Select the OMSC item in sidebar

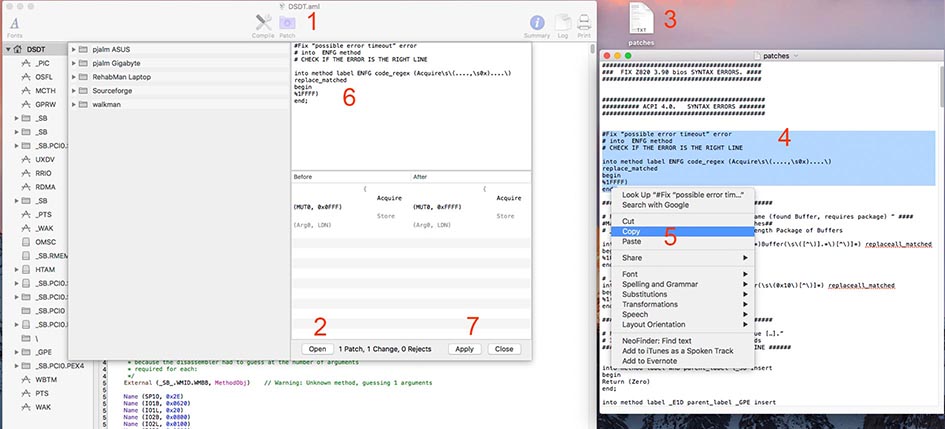point(45,242)
